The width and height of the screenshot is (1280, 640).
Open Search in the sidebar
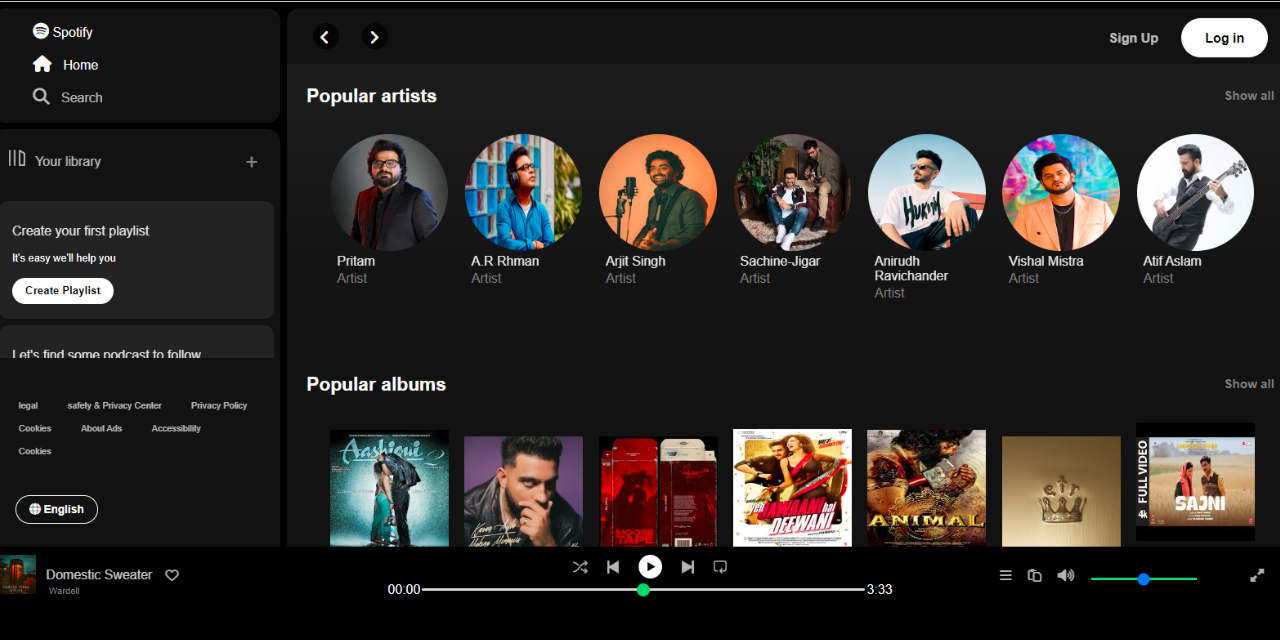point(68,97)
